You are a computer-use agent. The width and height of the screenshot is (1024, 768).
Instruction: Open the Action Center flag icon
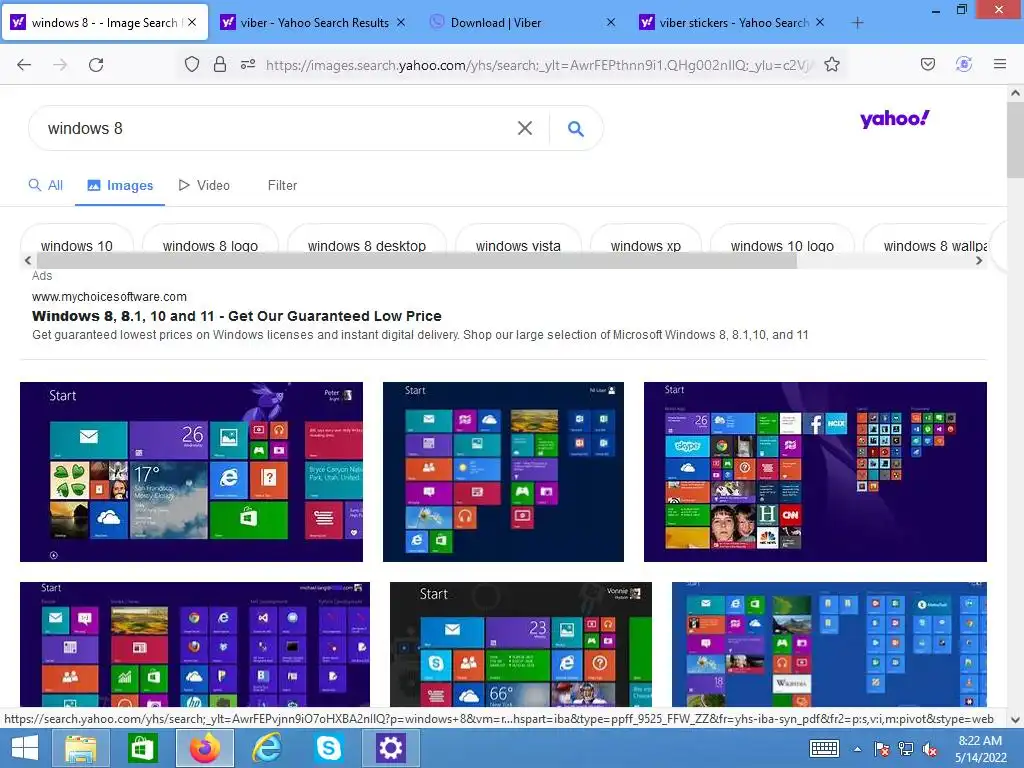point(882,749)
